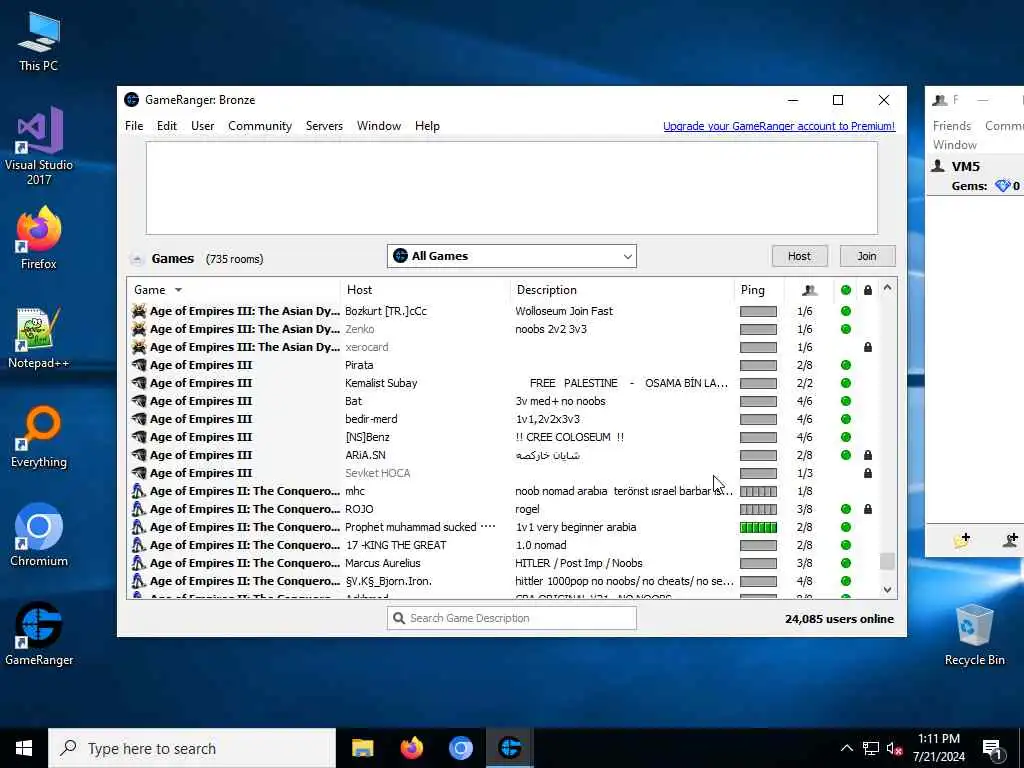This screenshot has width=1024, height=768.
Task: Click the green dot on Pirata's room
Action: (x=846, y=365)
